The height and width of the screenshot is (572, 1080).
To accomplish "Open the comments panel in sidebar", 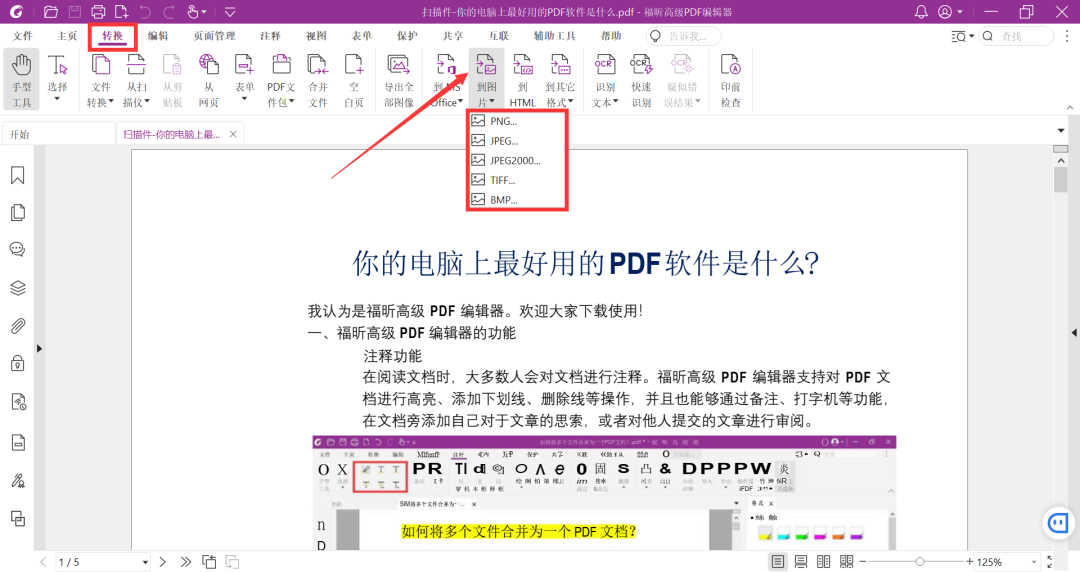I will [18, 249].
